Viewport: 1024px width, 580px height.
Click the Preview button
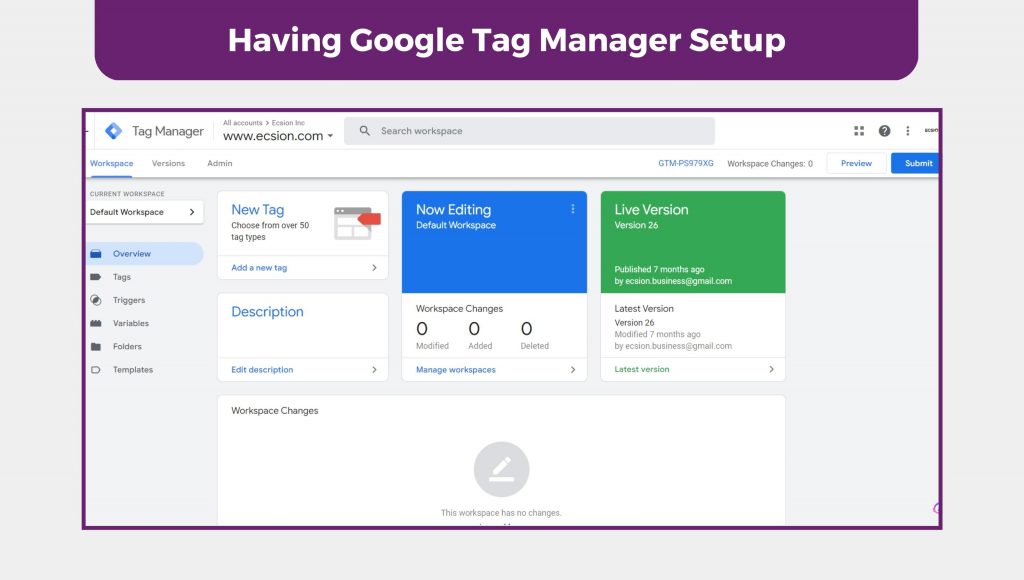coord(856,163)
